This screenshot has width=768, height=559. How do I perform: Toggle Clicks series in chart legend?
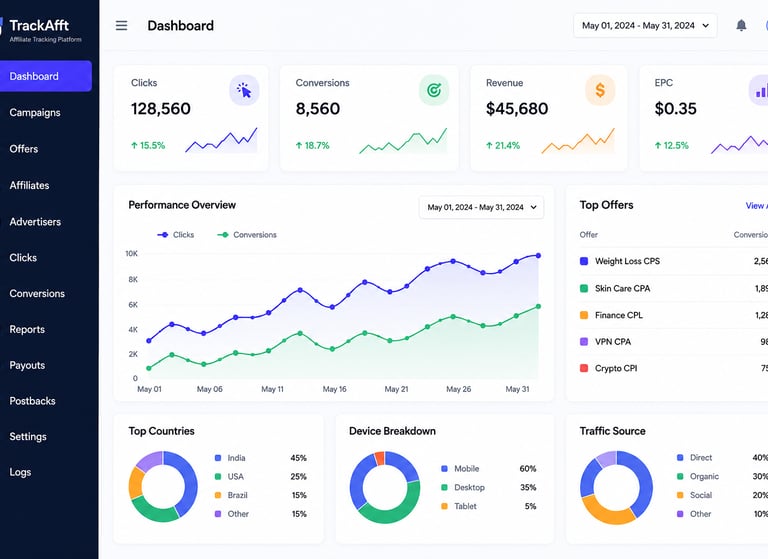coord(175,235)
